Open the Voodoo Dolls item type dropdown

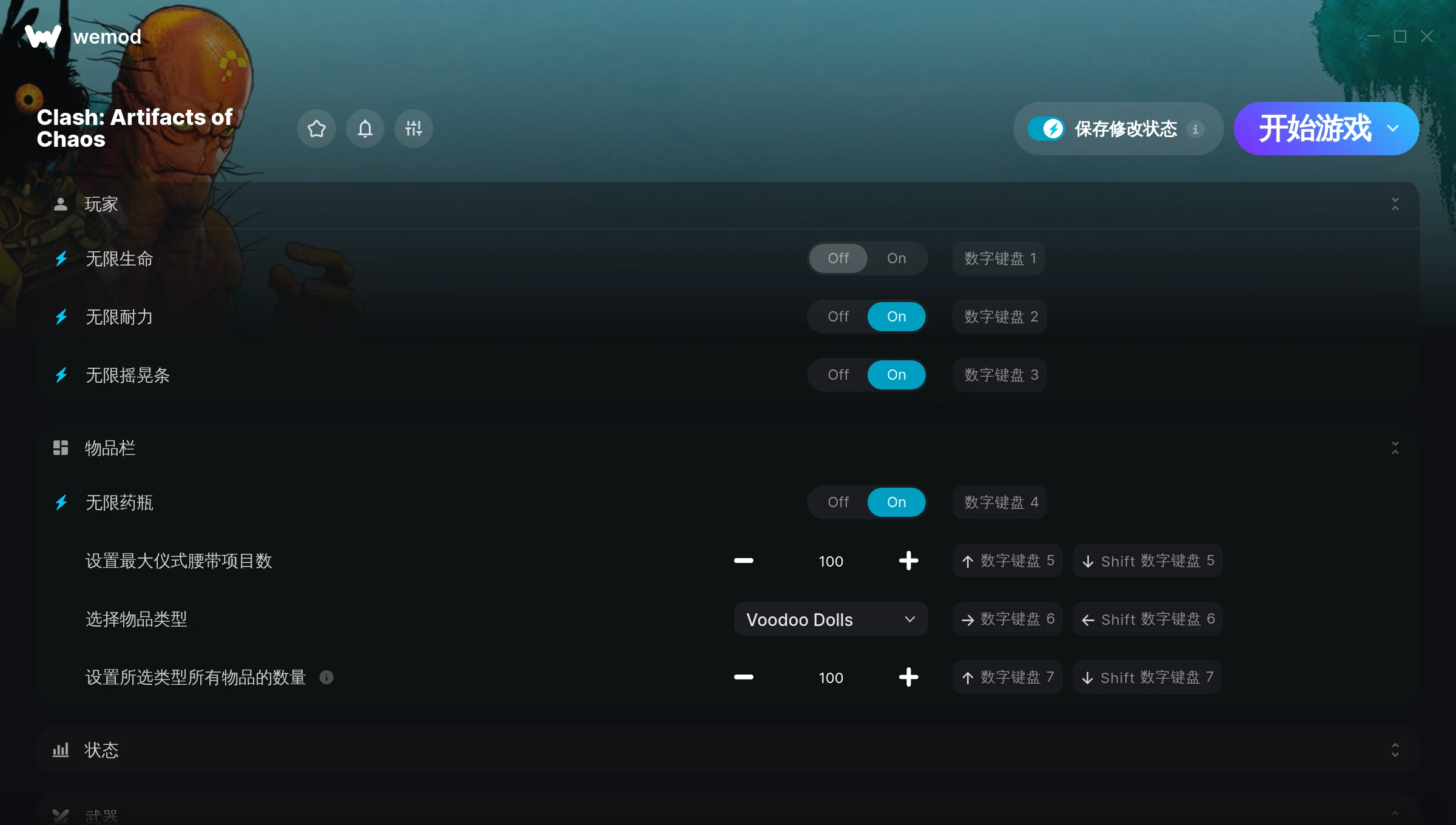click(831, 619)
